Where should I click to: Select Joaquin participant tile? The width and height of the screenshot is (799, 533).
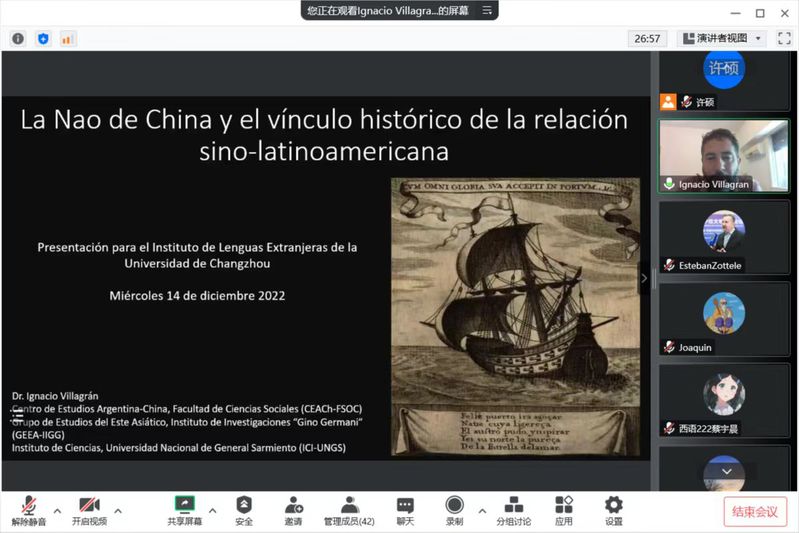point(724,319)
